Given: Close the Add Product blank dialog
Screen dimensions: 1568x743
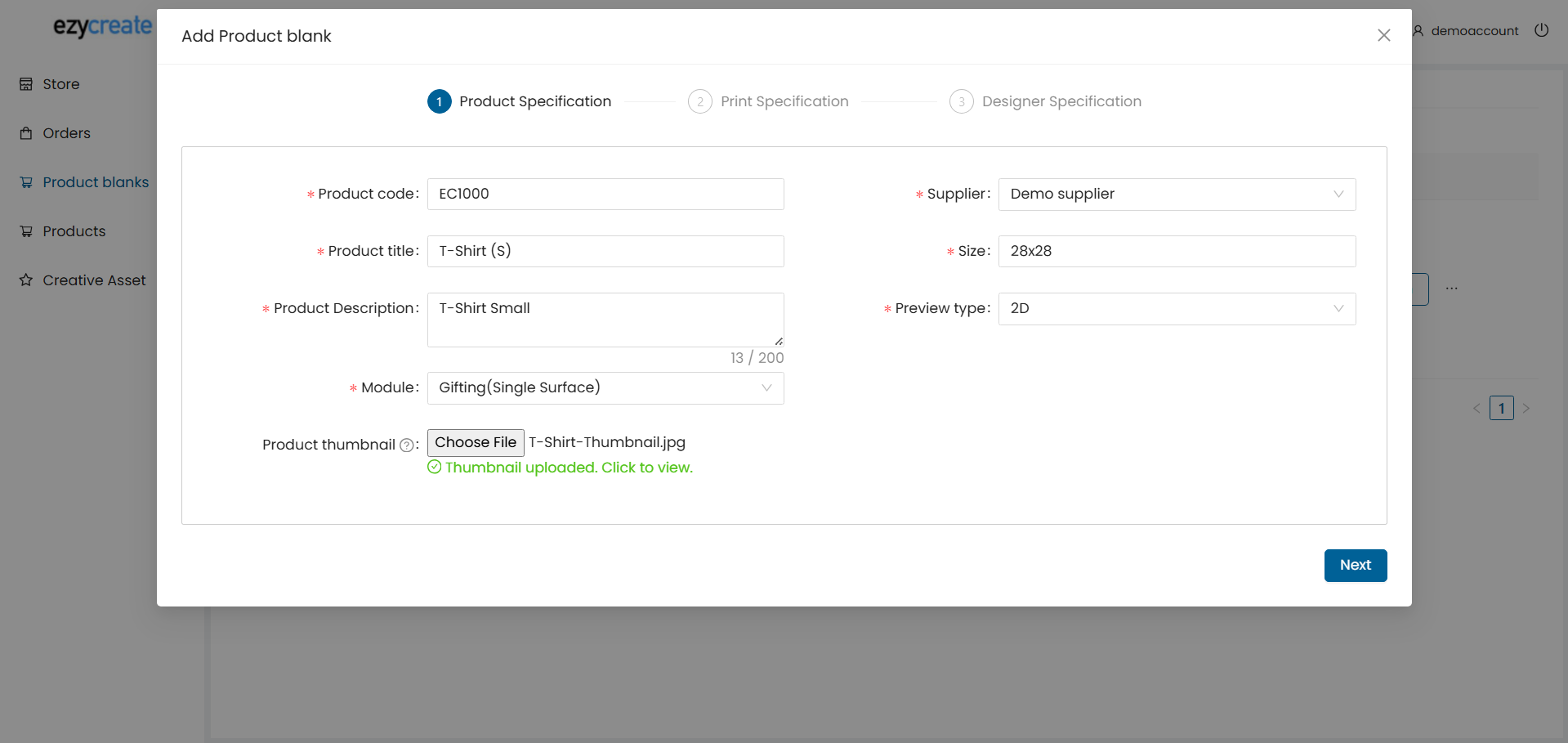Looking at the screenshot, I should (x=1383, y=35).
